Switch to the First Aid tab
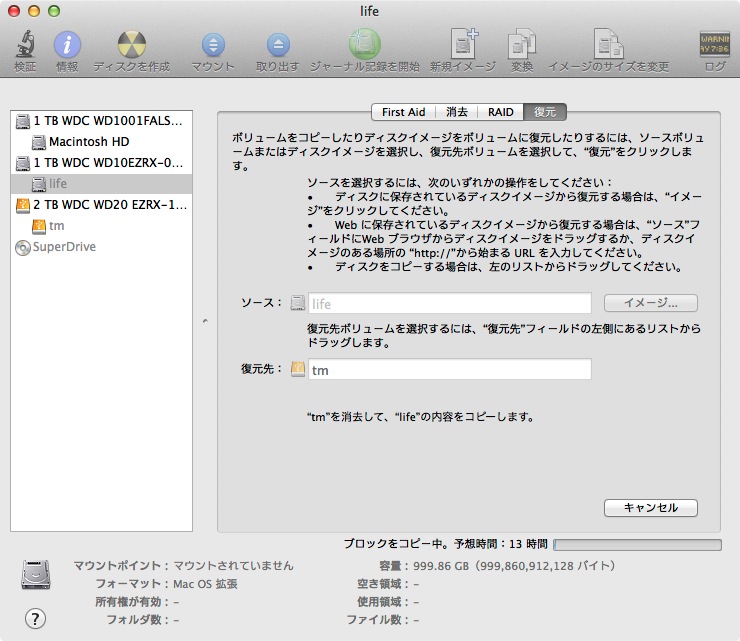 click(x=403, y=112)
